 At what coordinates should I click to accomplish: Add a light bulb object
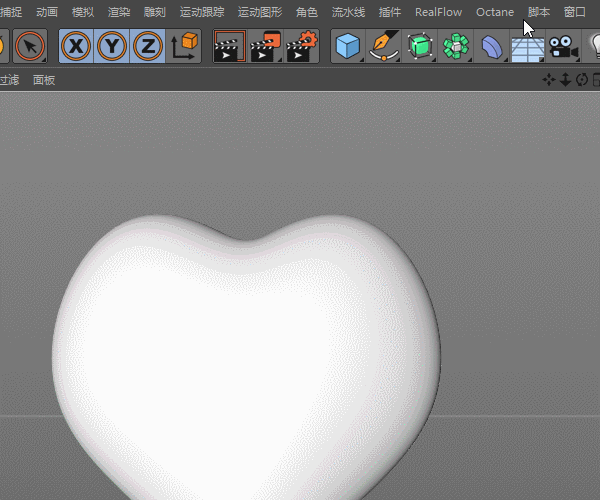point(593,46)
